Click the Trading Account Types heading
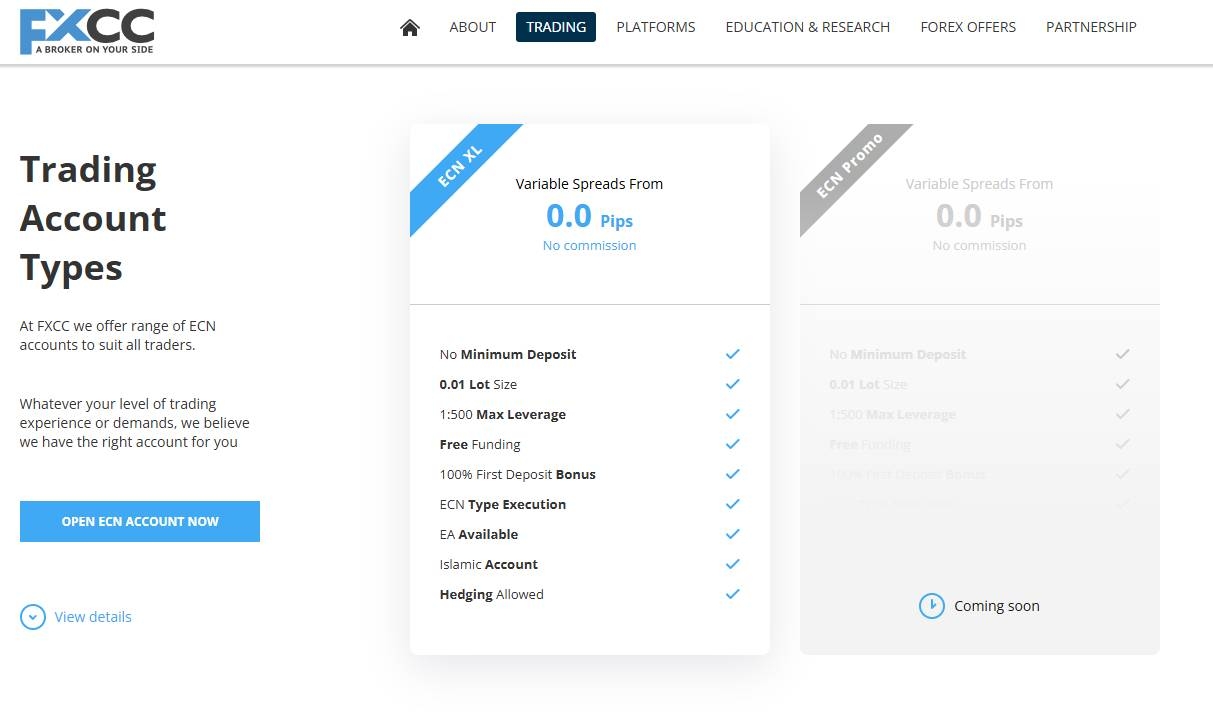The height and width of the screenshot is (714, 1213). point(93,219)
